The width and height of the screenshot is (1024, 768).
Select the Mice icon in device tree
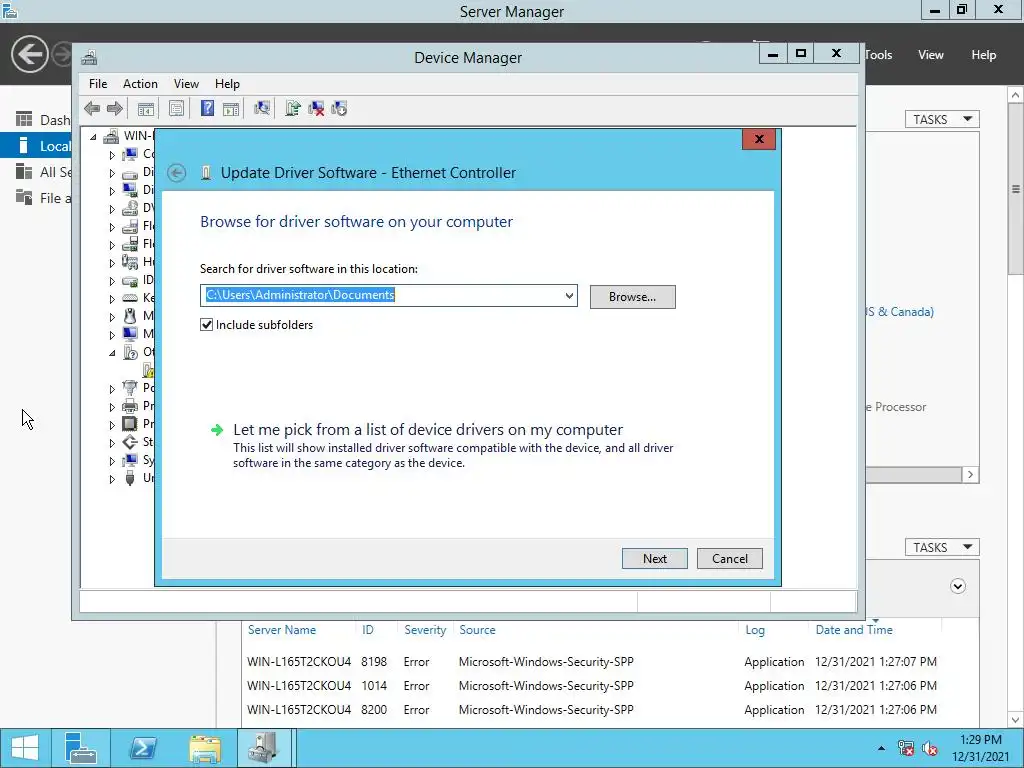(x=130, y=316)
